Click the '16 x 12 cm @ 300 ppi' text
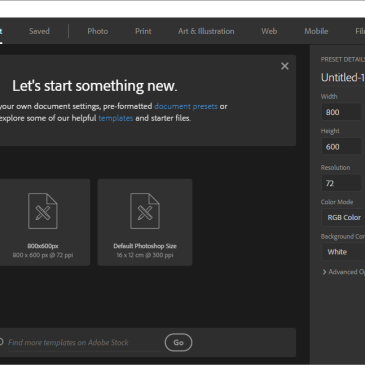Screen dimensions: 365x365 [145, 255]
